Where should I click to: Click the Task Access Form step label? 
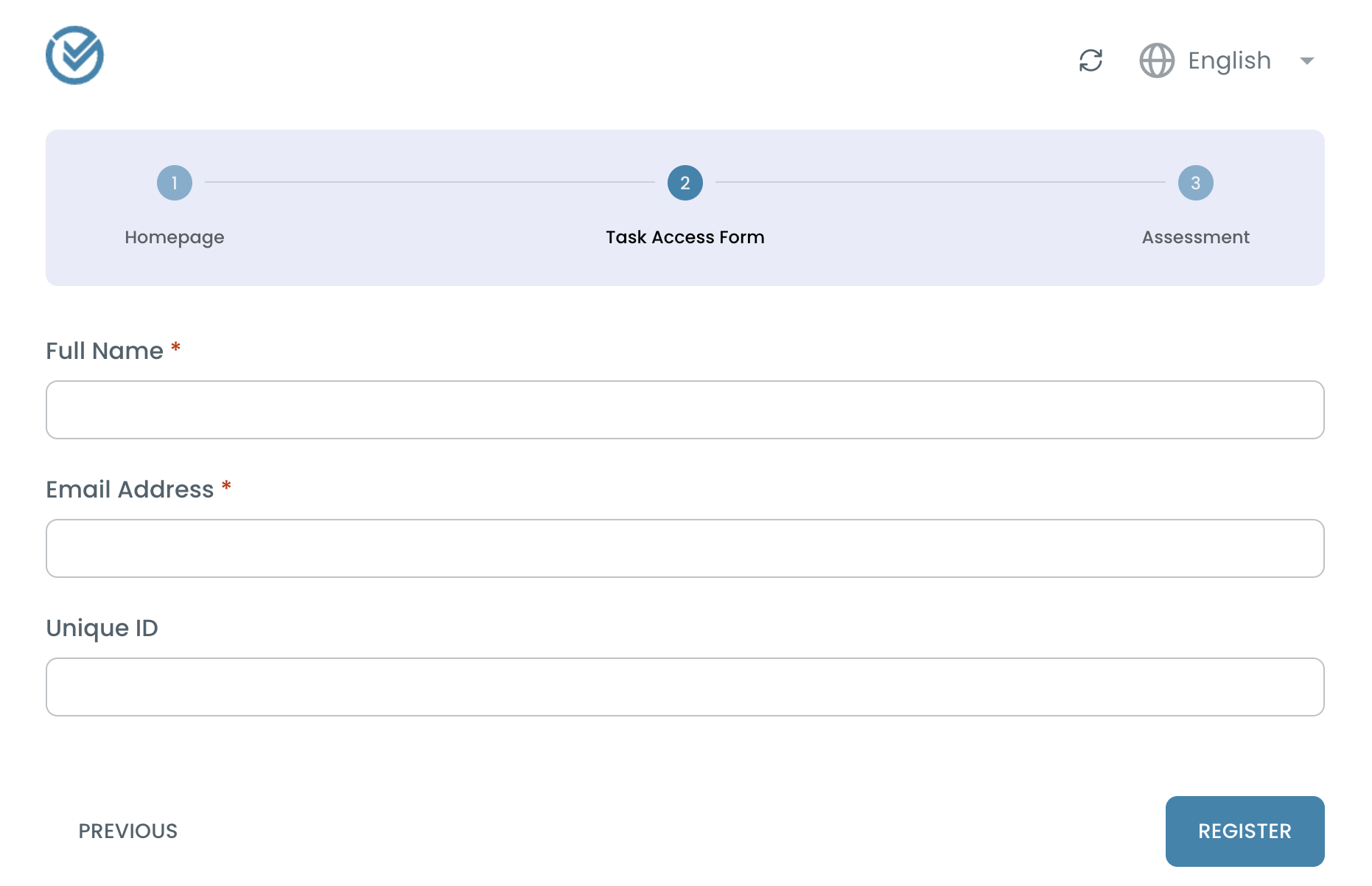click(x=685, y=237)
